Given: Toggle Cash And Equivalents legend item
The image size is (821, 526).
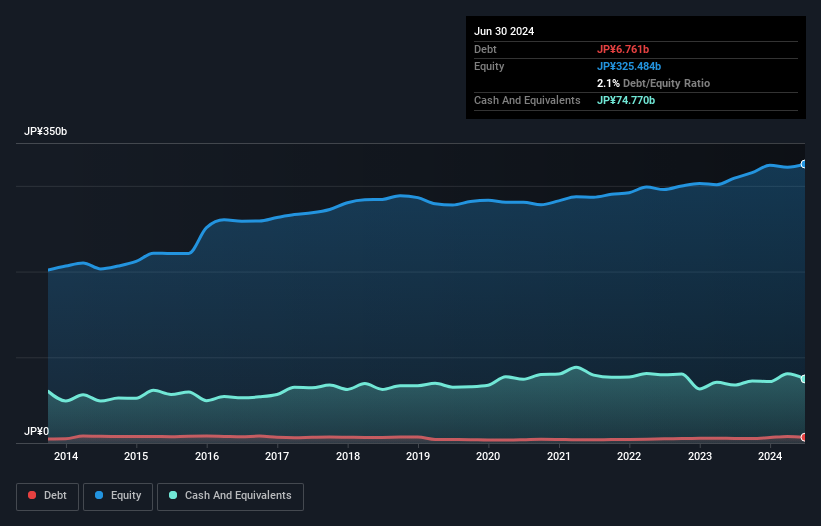Looking at the screenshot, I should pyautogui.click(x=230, y=495).
